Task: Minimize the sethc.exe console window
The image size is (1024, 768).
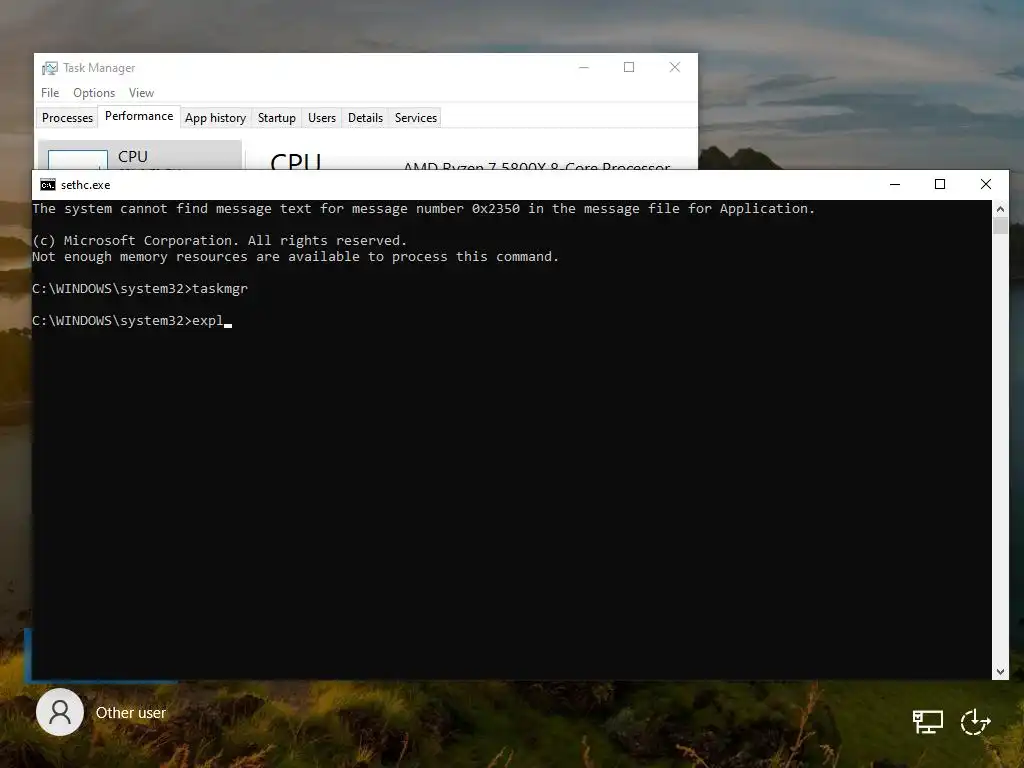Action: click(895, 185)
